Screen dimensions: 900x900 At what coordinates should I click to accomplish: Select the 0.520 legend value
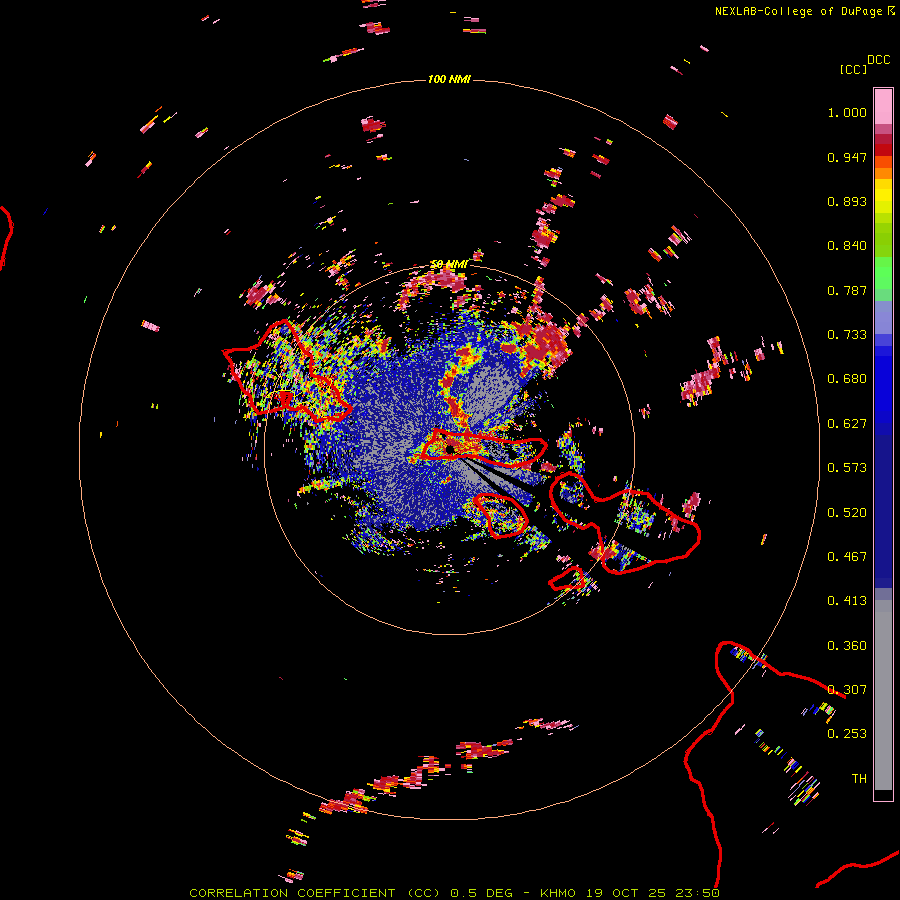coord(847,513)
